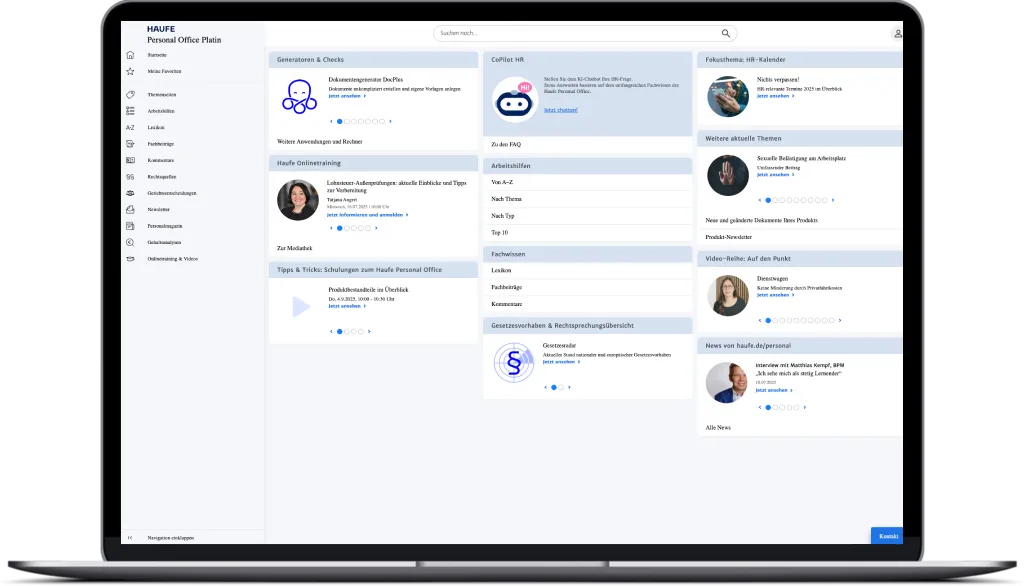Click Tatjana Angert's portrait thumbnail
The image size is (1024, 586).
click(x=298, y=200)
